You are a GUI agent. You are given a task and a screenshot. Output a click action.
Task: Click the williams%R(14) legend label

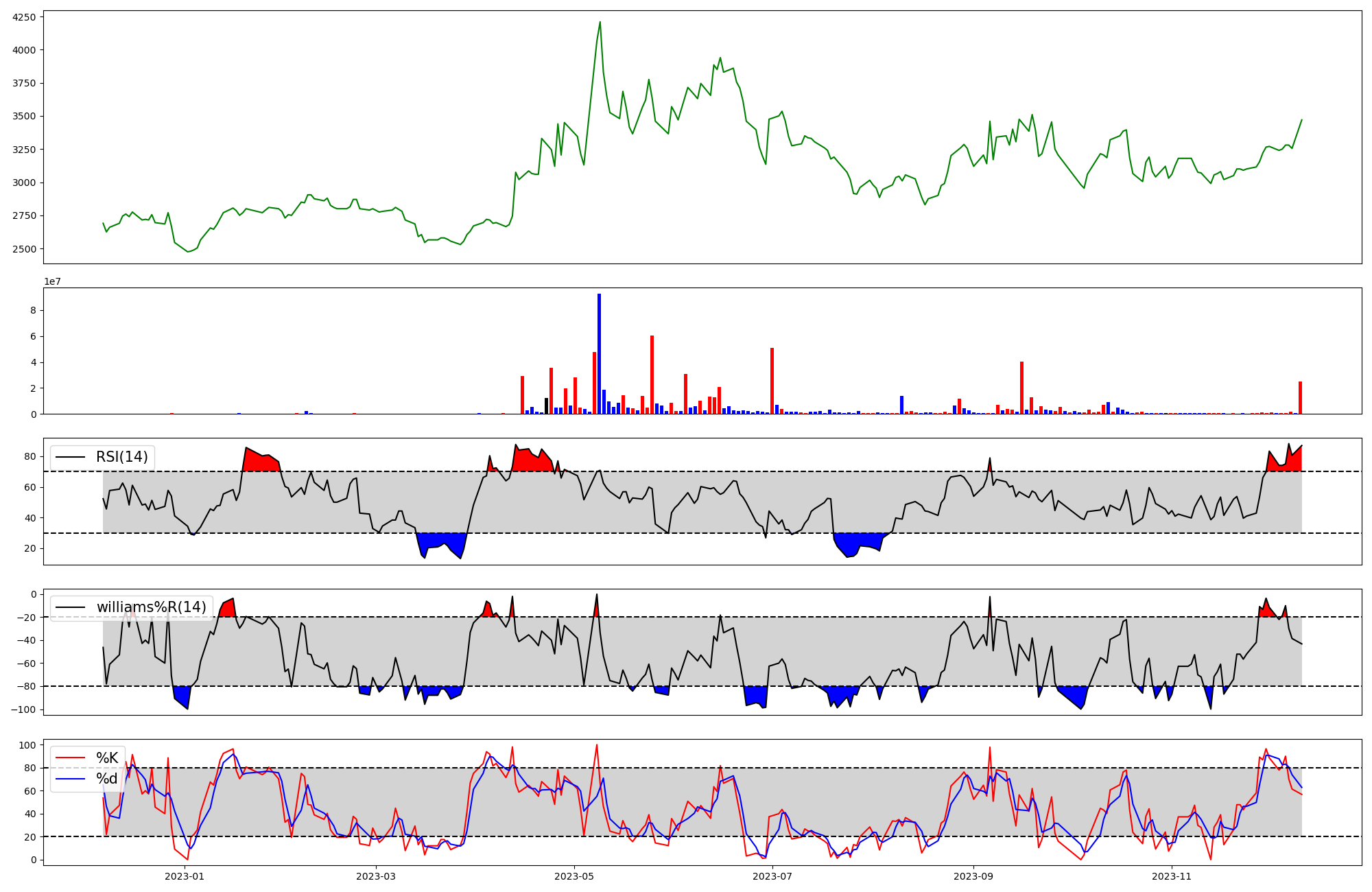pos(151,607)
